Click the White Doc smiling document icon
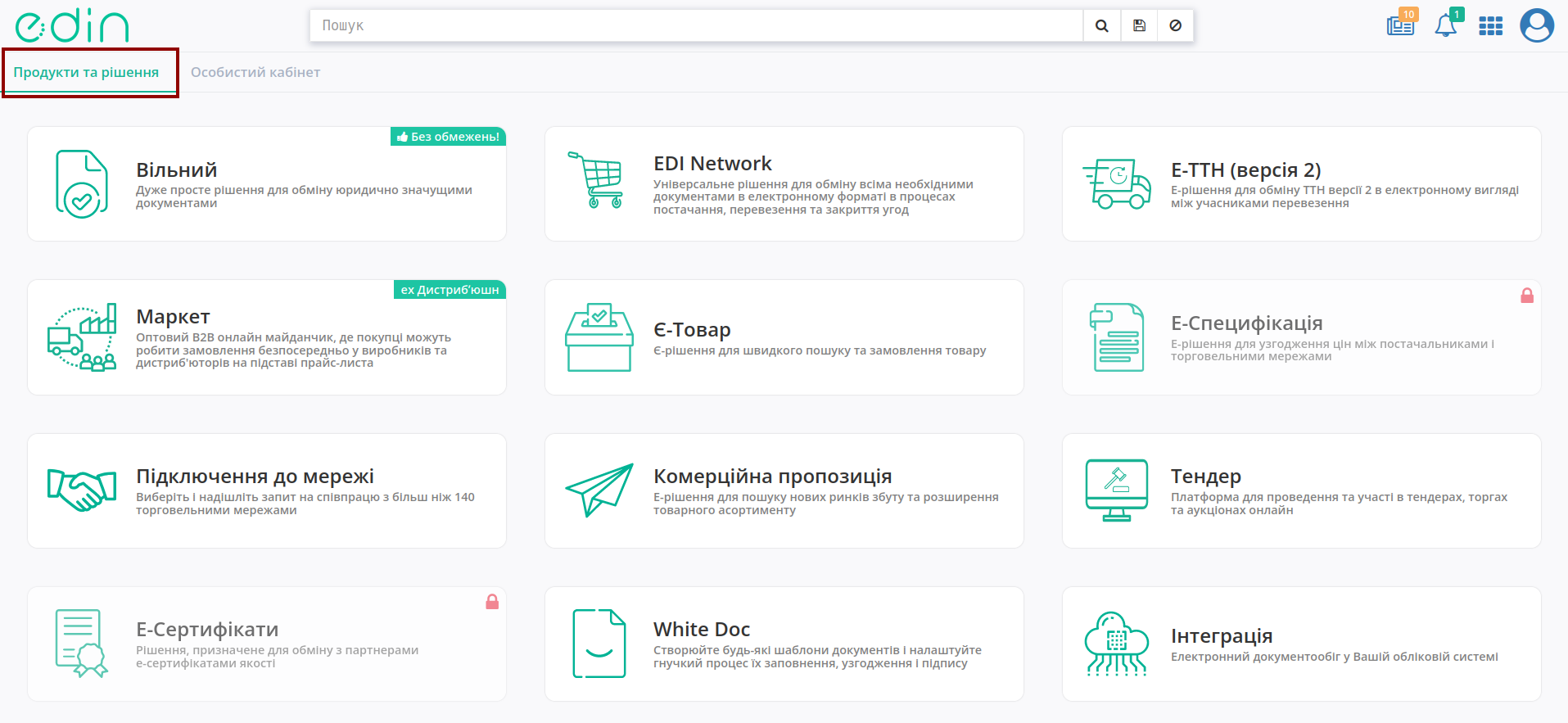 599,644
